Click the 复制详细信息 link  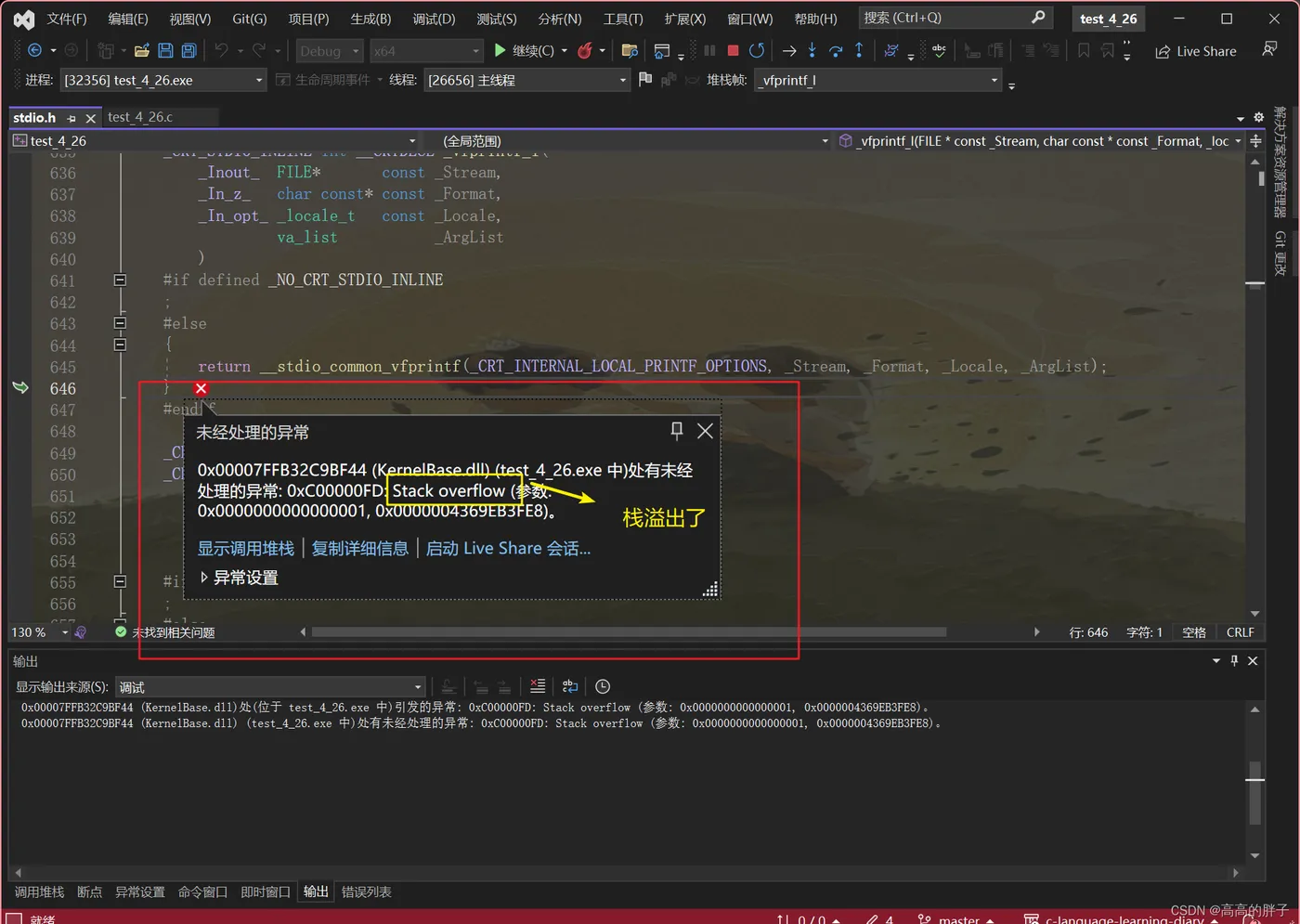(360, 549)
